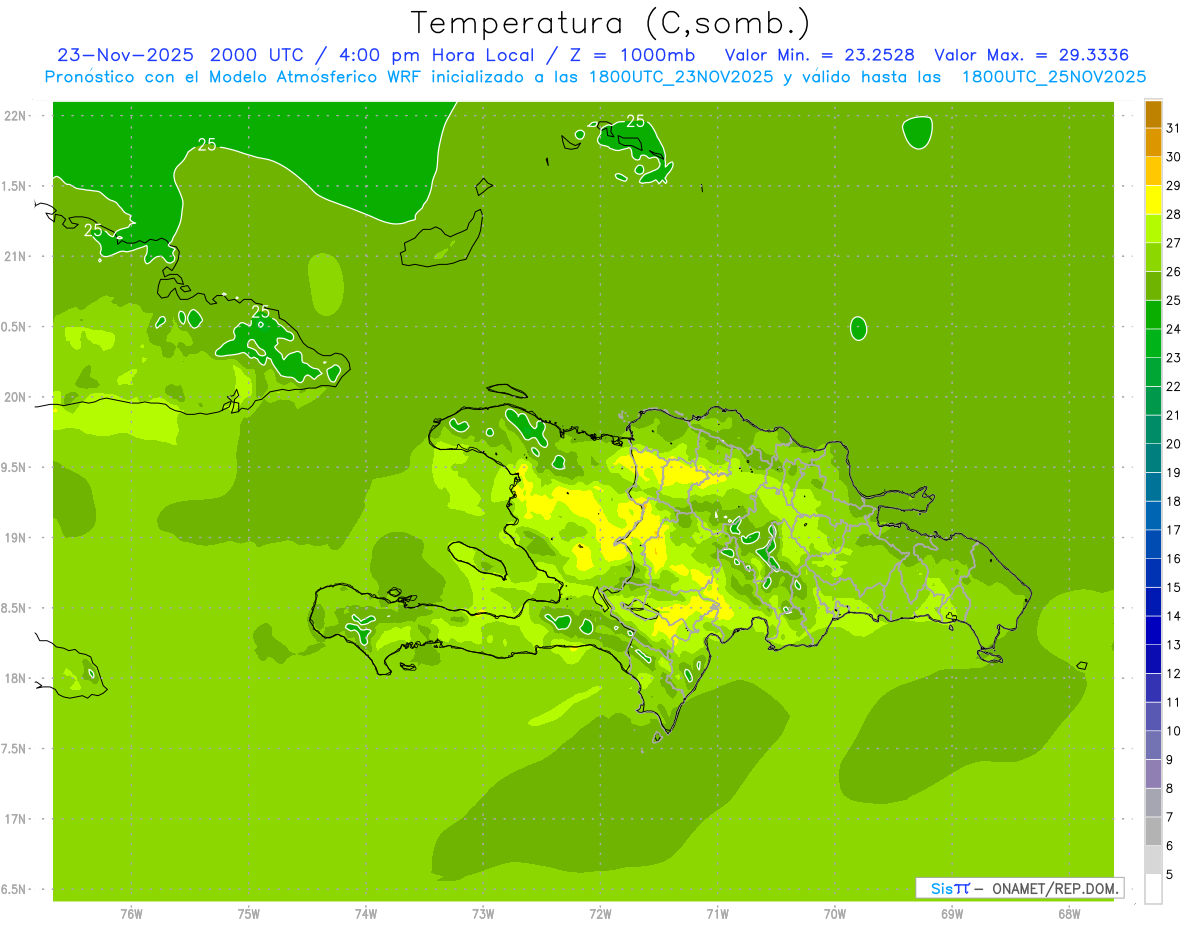
Task: Click the lime swatch between 27 and 28
Action: coord(1153,229)
